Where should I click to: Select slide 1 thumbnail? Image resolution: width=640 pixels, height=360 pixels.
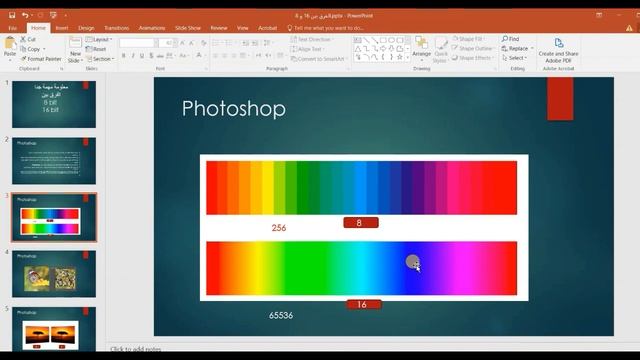pos(54,104)
